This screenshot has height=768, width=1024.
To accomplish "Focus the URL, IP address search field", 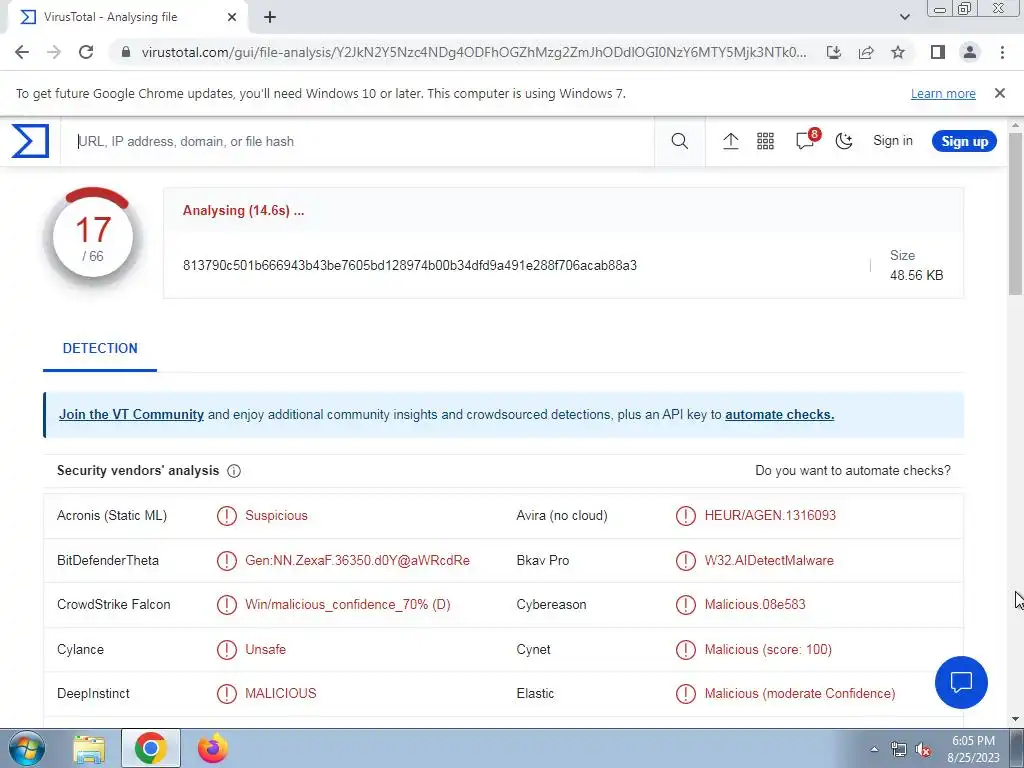I will click(357, 141).
